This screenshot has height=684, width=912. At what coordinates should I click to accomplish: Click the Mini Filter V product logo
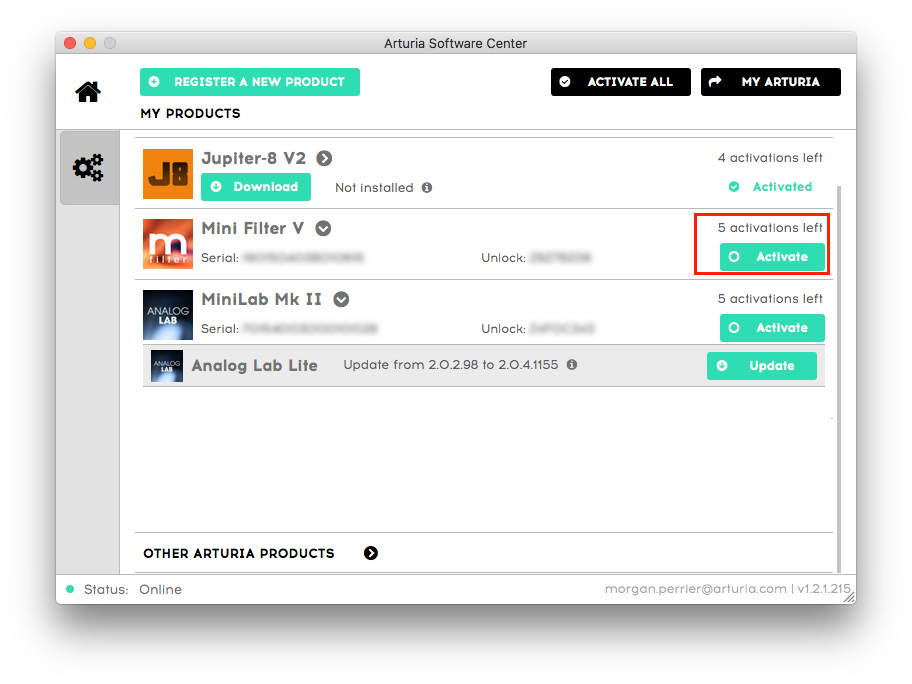point(168,244)
